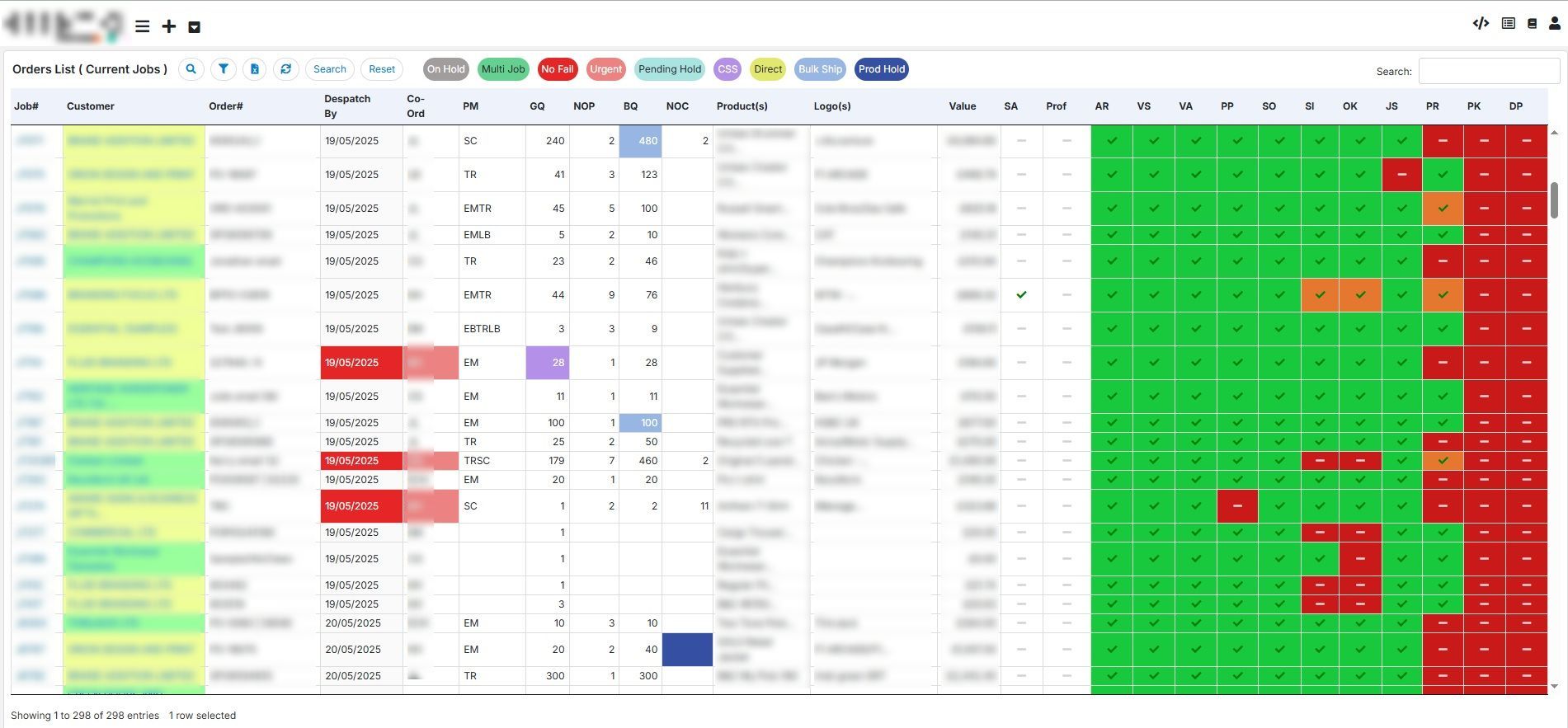Click the magnifier icon beside Orders List
This screenshot has width=1568, height=728.
pos(191,69)
